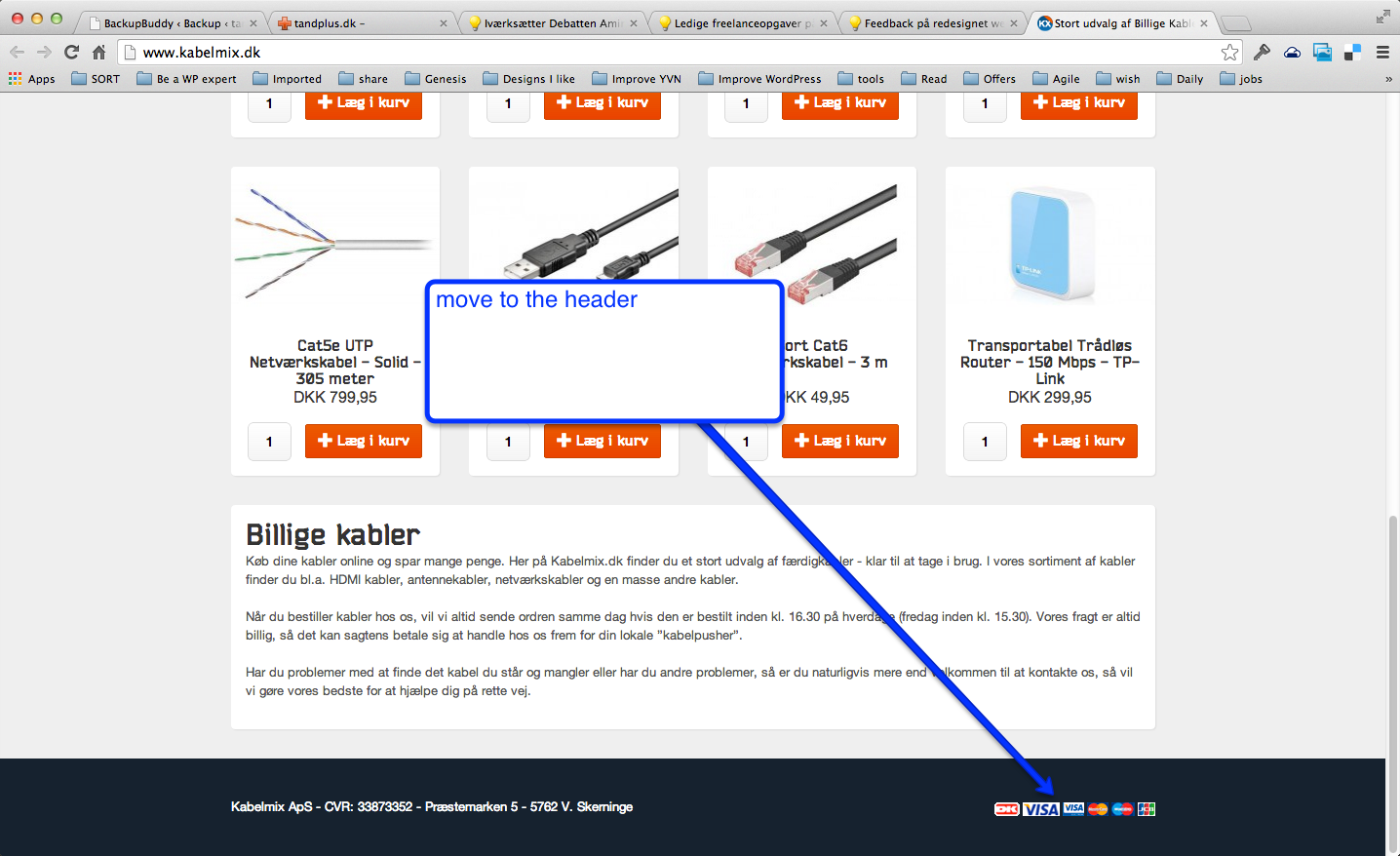Click the www.kabelmix.dk address bar
The image size is (1400, 856).
click(x=673, y=53)
